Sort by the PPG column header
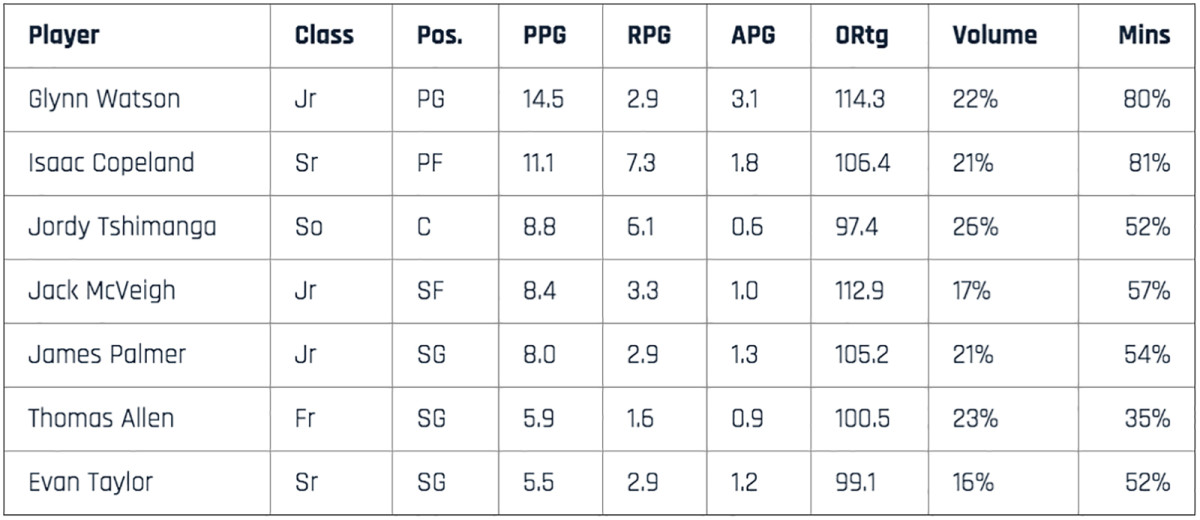1200x520 pixels. [x=544, y=36]
